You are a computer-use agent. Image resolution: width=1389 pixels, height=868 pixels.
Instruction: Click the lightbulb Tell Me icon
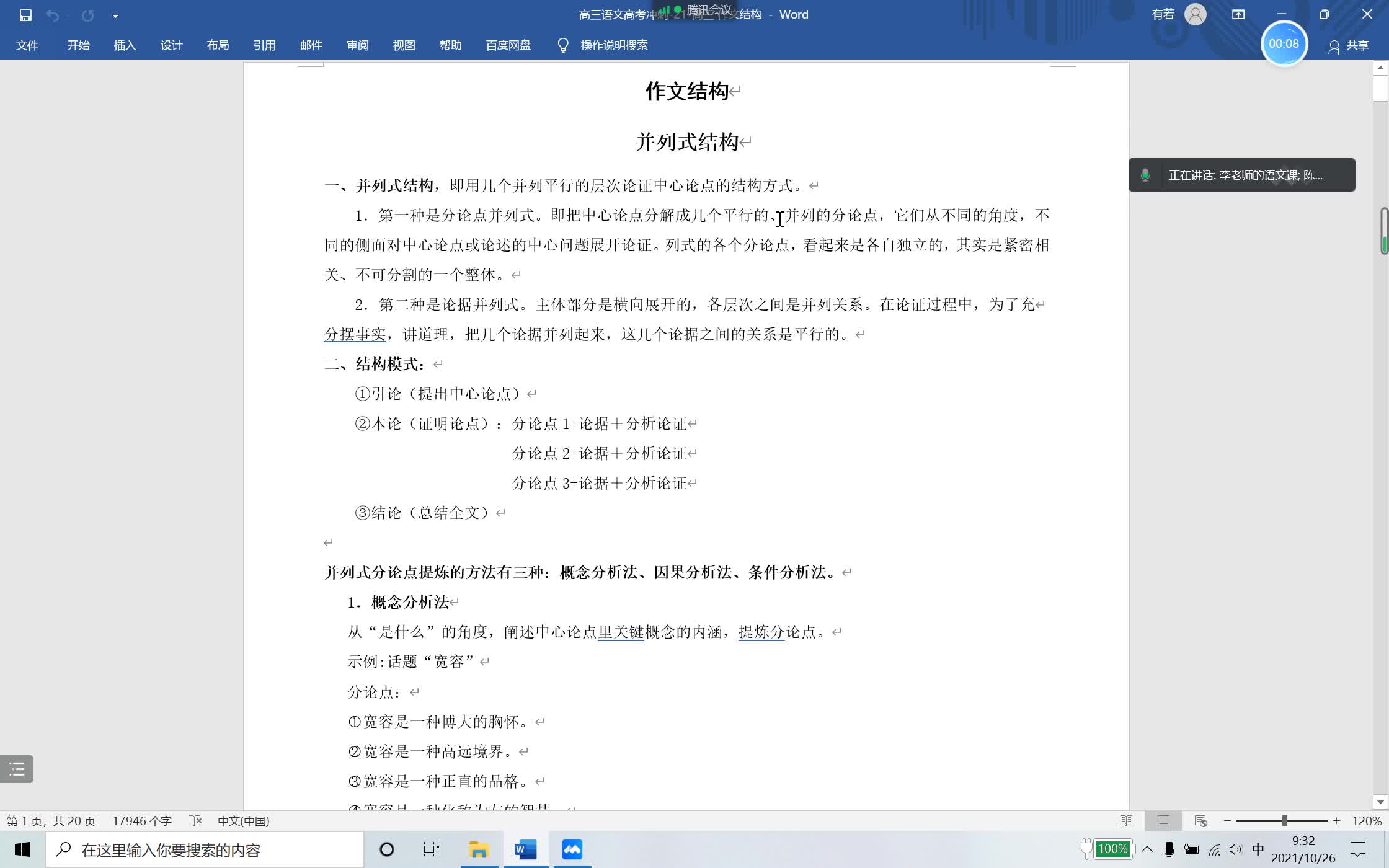pos(563,45)
